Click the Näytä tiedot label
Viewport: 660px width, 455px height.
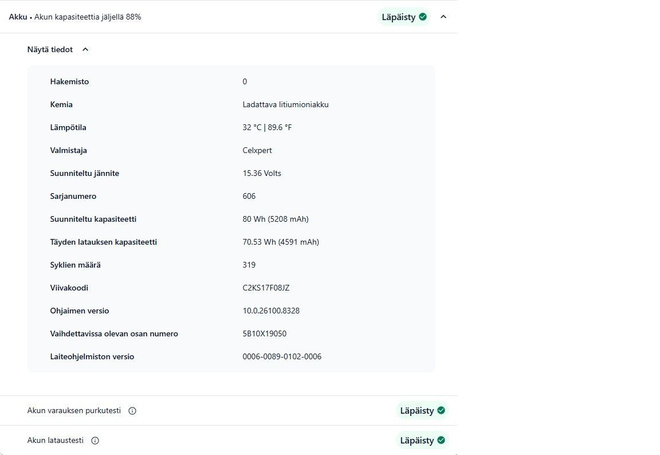[x=50, y=50]
